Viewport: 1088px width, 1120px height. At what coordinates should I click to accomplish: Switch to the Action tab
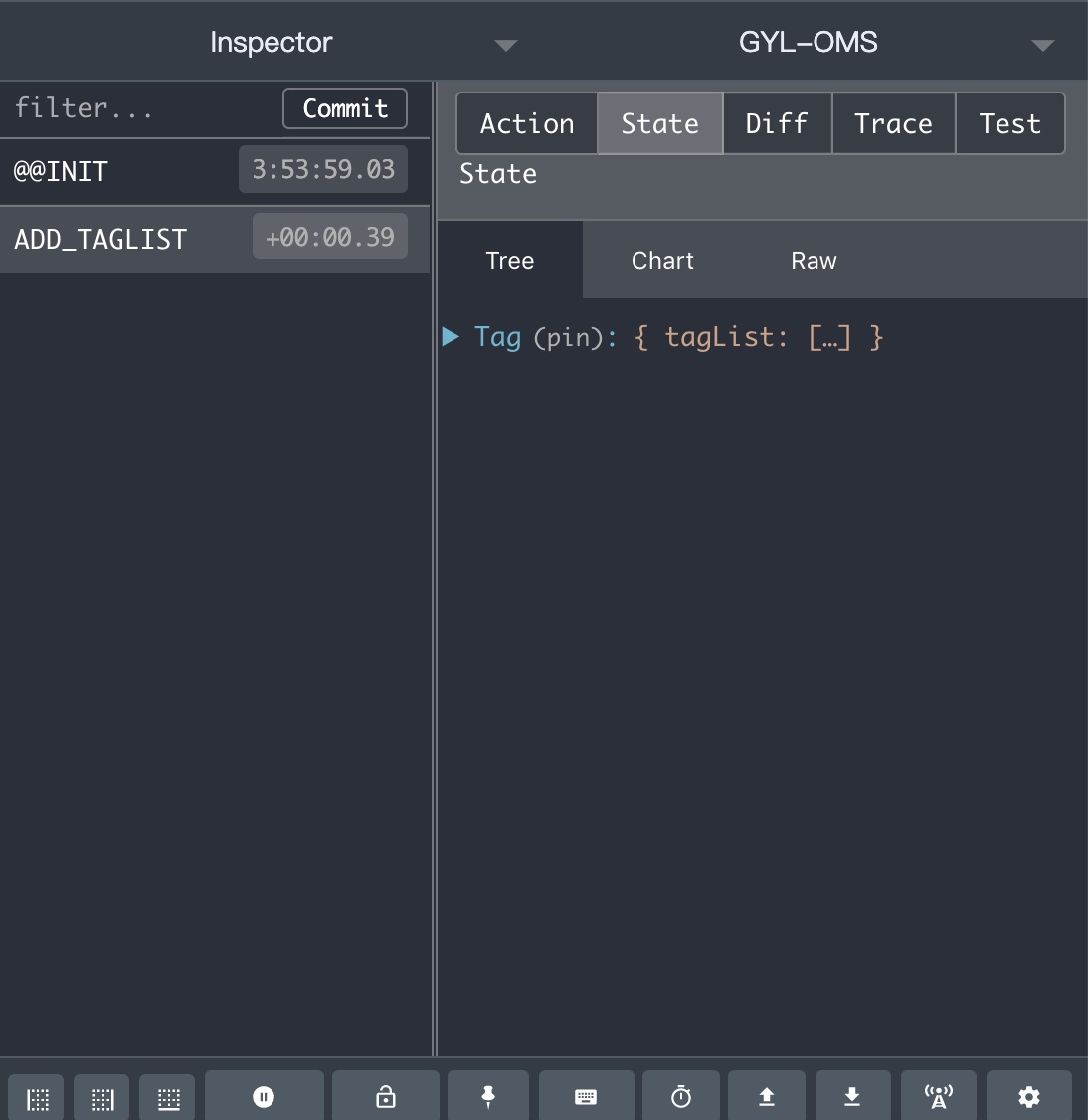click(x=527, y=123)
